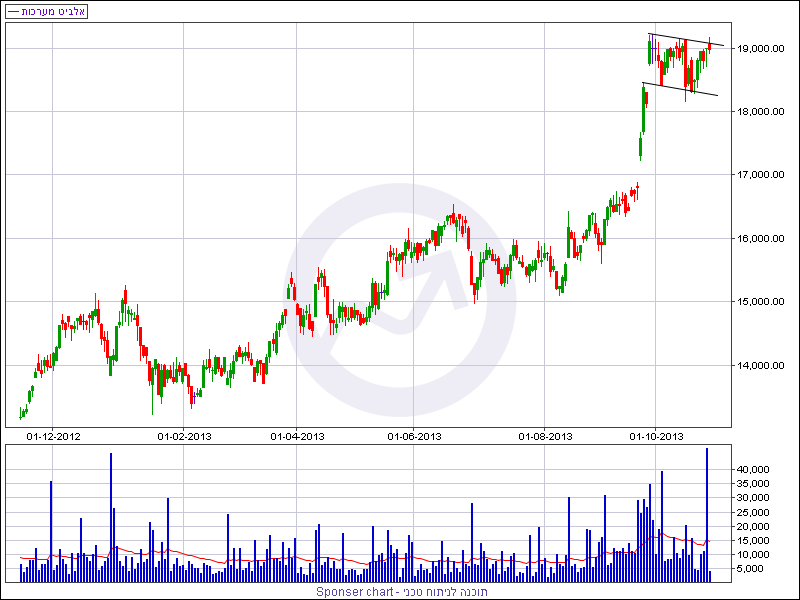Click the 18,000.00 price axis label
800x600 pixels.
(x=761, y=112)
